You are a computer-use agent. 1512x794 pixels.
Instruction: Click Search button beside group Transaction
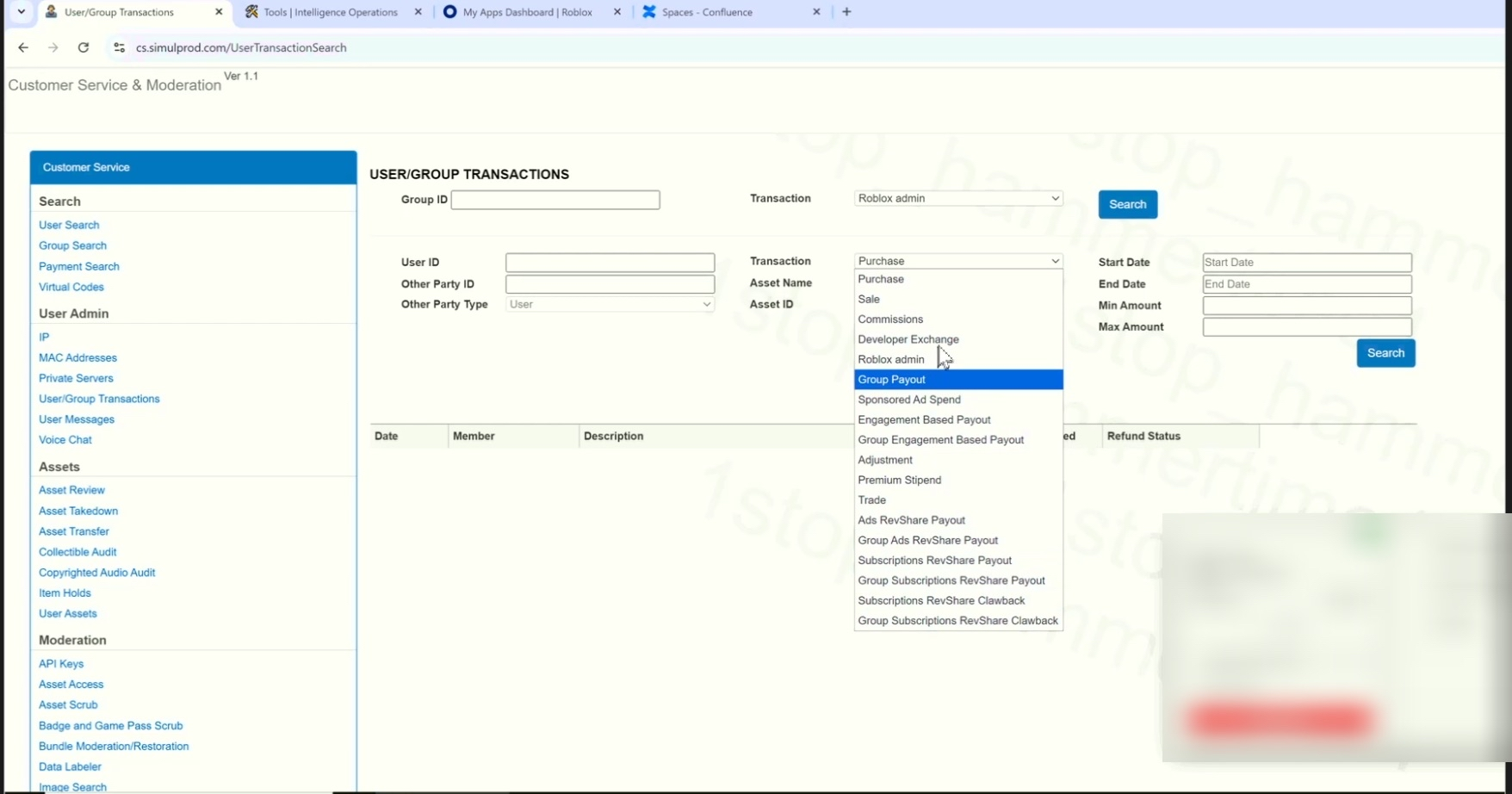1128,204
